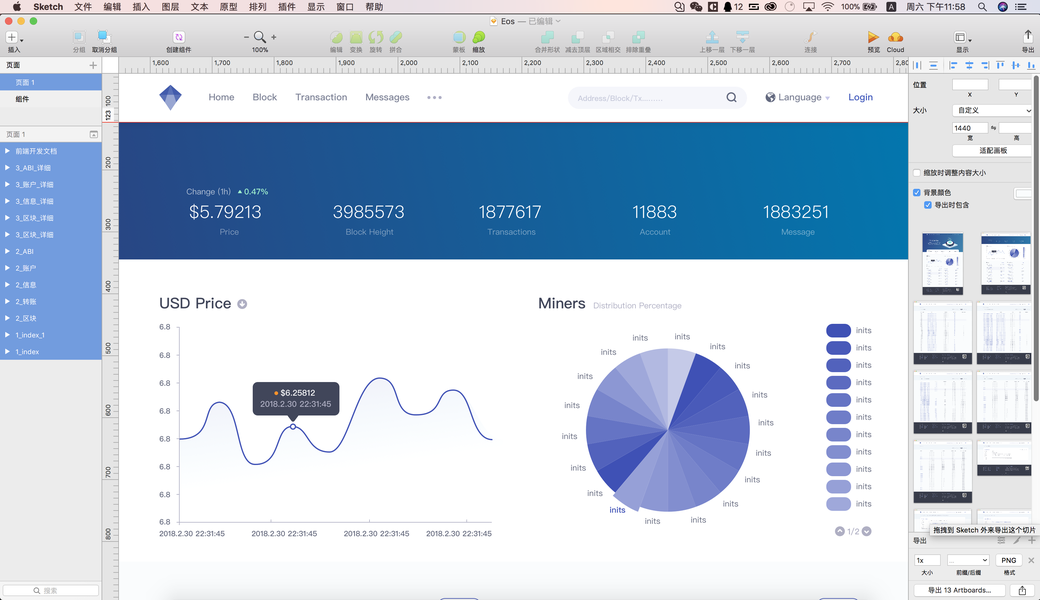Viewport: 1040px width, 600px height.
Task: Open the Language dropdown in the design
Action: pyautogui.click(x=797, y=97)
